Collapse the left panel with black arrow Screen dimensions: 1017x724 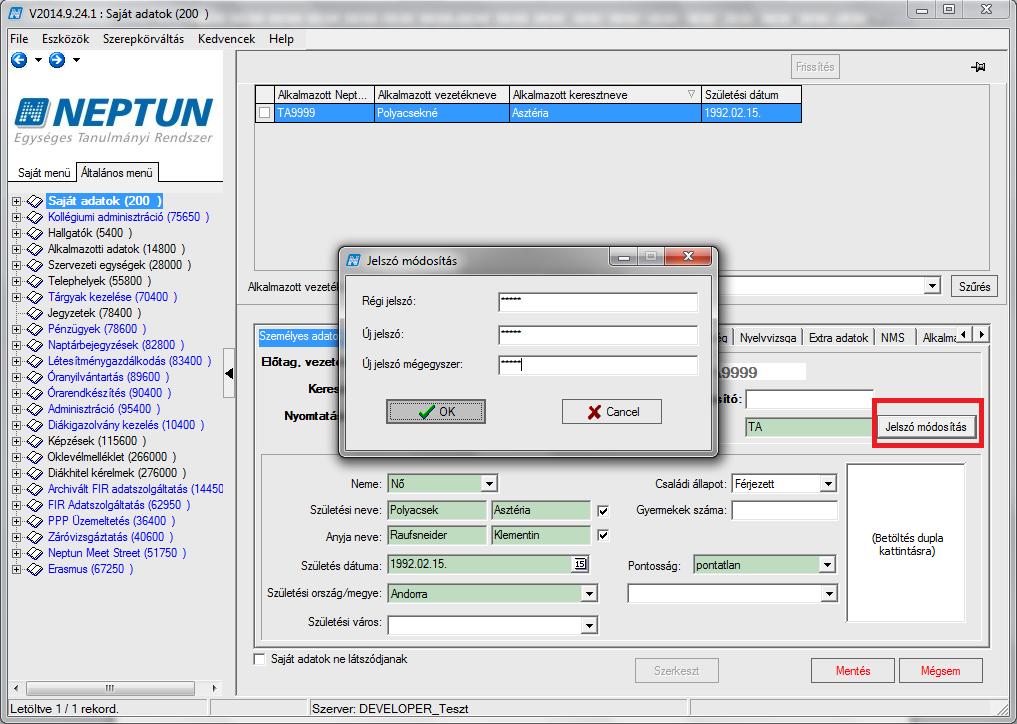[228, 373]
